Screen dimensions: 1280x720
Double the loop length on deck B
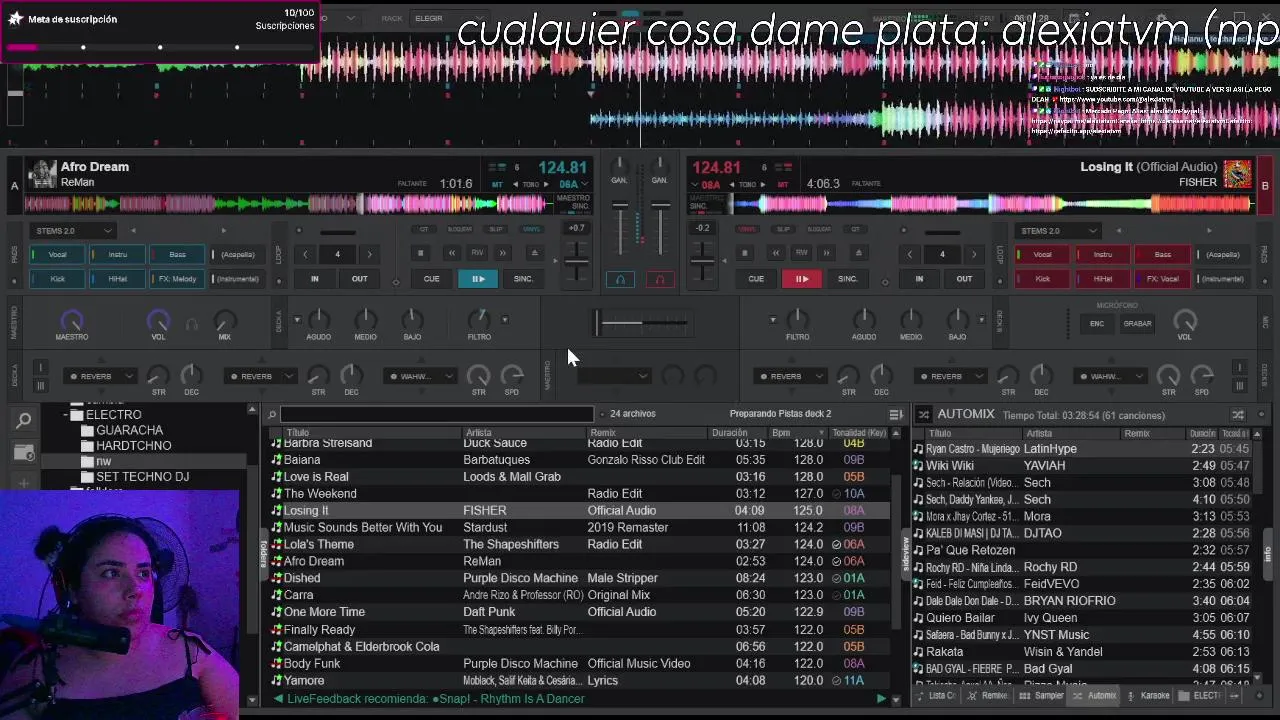973,254
